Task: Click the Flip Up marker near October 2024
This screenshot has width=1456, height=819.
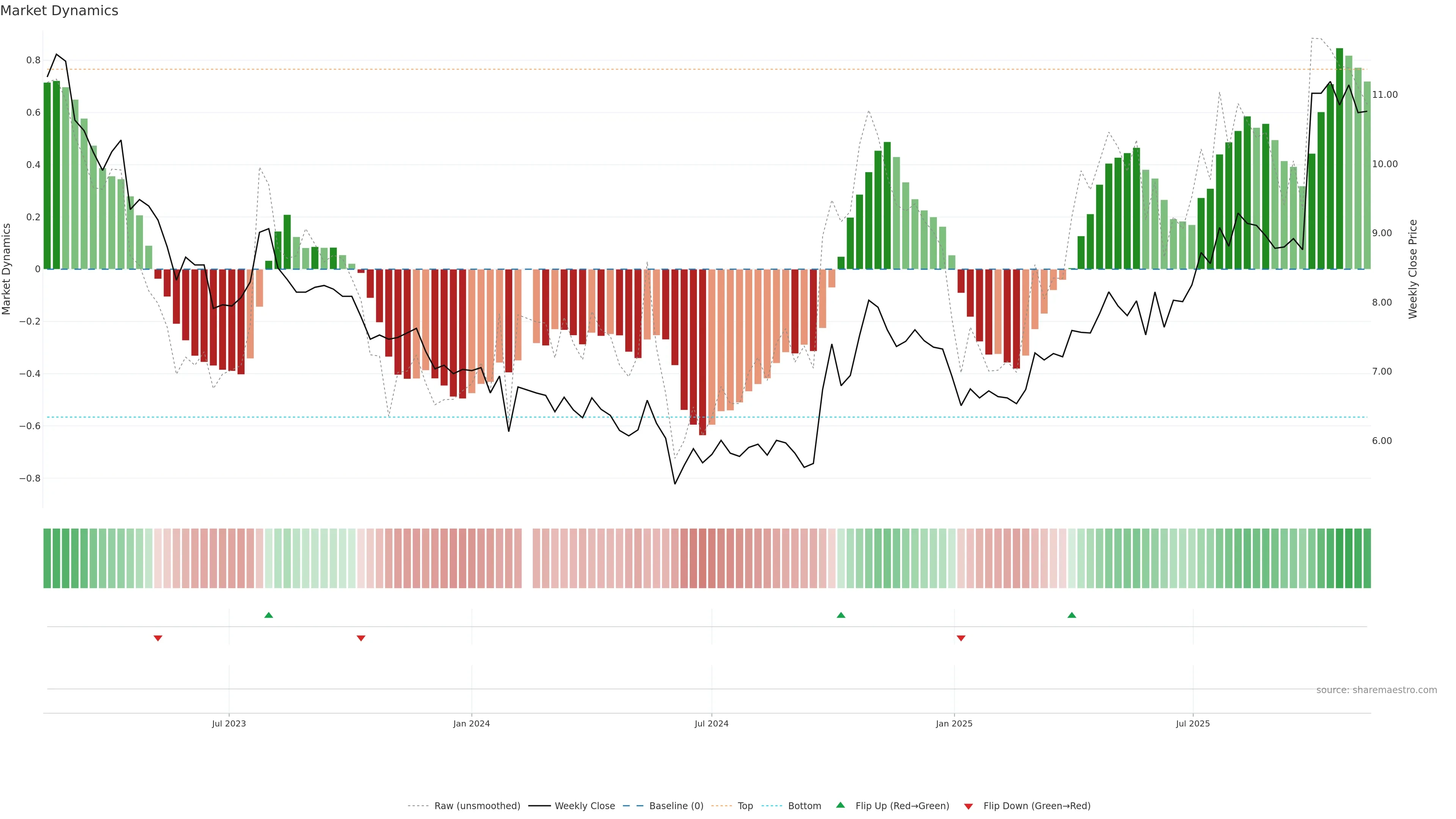Action: (841, 615)
